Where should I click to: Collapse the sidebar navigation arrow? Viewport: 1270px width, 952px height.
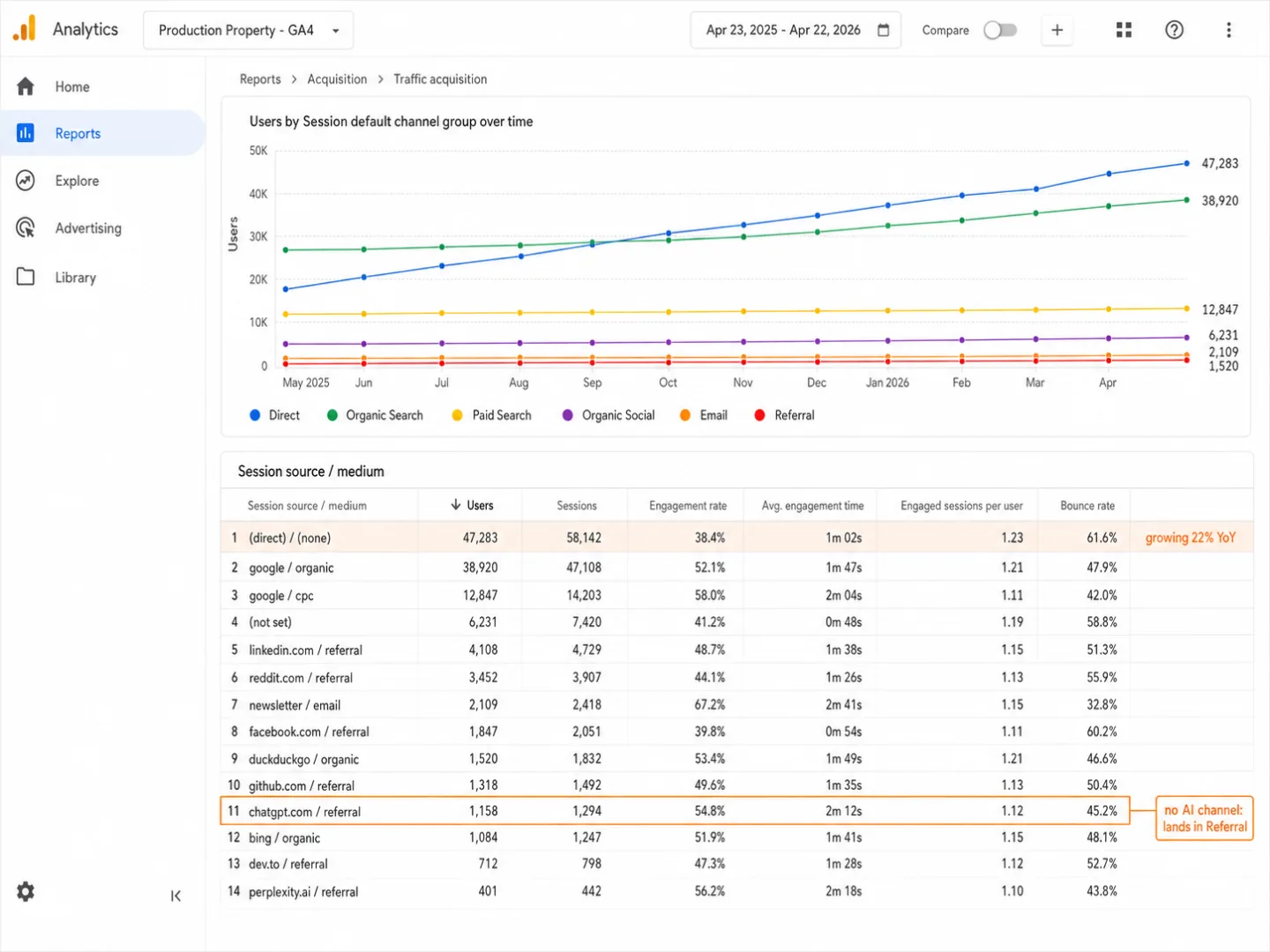(x=176, y=896)
